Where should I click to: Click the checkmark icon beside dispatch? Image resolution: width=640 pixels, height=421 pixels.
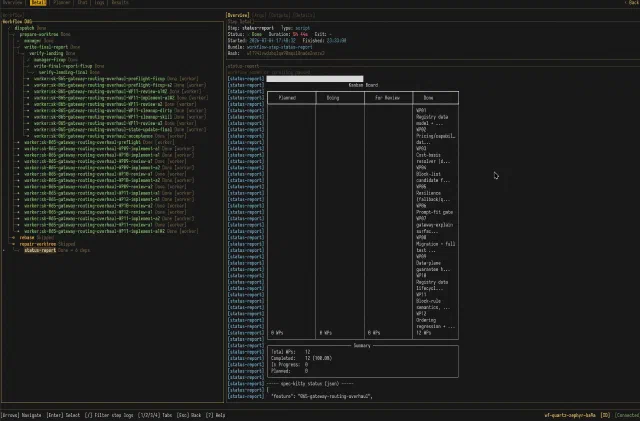coord(9,28)
